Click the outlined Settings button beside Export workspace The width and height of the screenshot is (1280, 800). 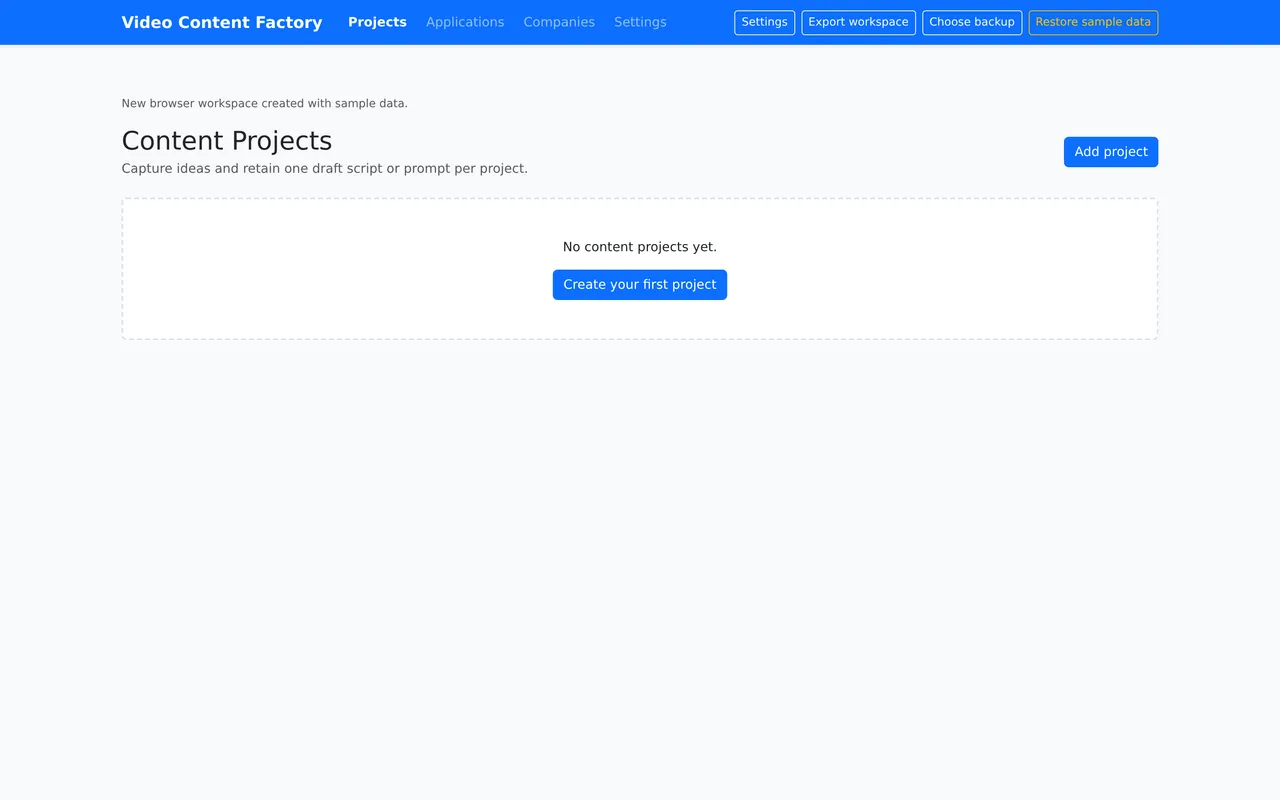(x=765, y=22)
